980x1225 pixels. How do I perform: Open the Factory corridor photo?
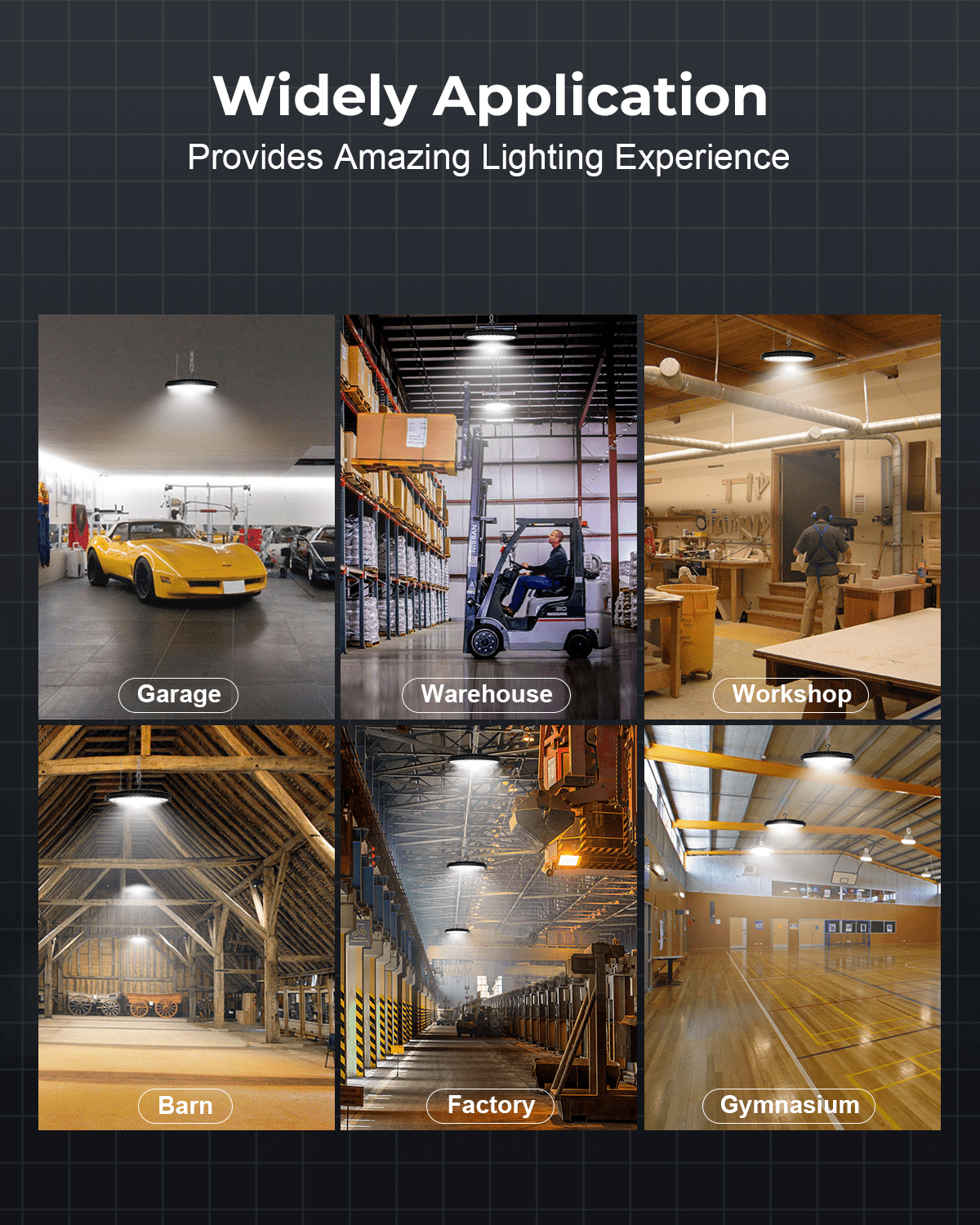[x=488, y=928]
